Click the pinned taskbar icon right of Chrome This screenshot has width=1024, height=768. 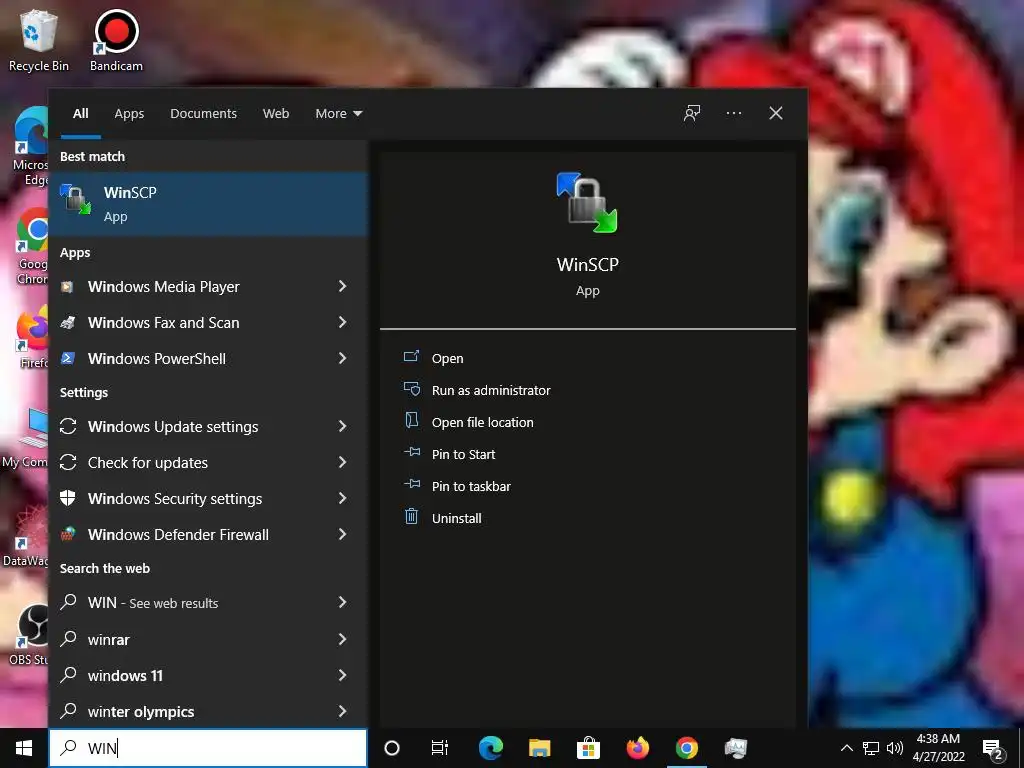tap(735, 748)
